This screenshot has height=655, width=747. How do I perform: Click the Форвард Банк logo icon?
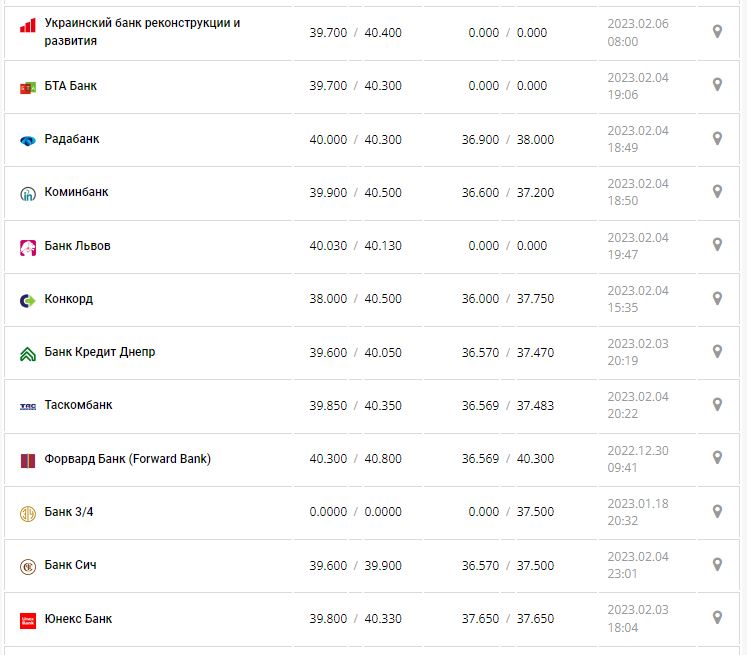point(28,460)
